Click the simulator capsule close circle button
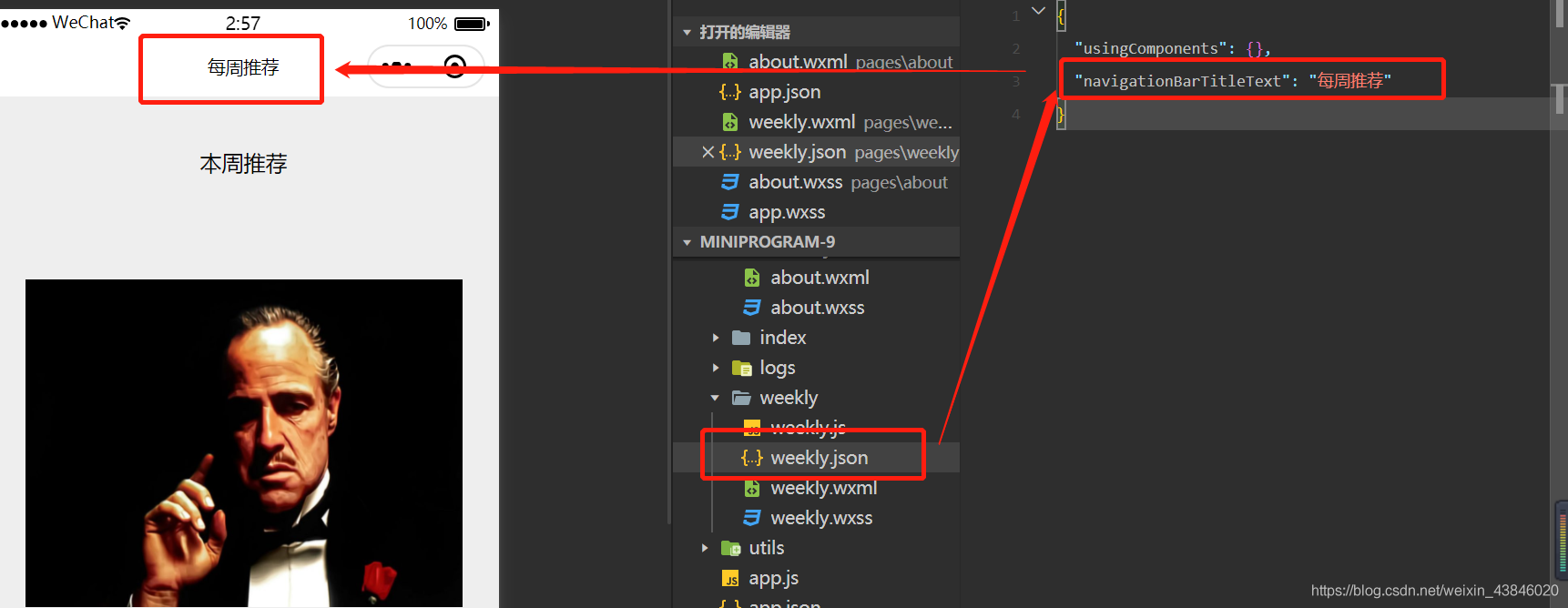 click(455, 66)
